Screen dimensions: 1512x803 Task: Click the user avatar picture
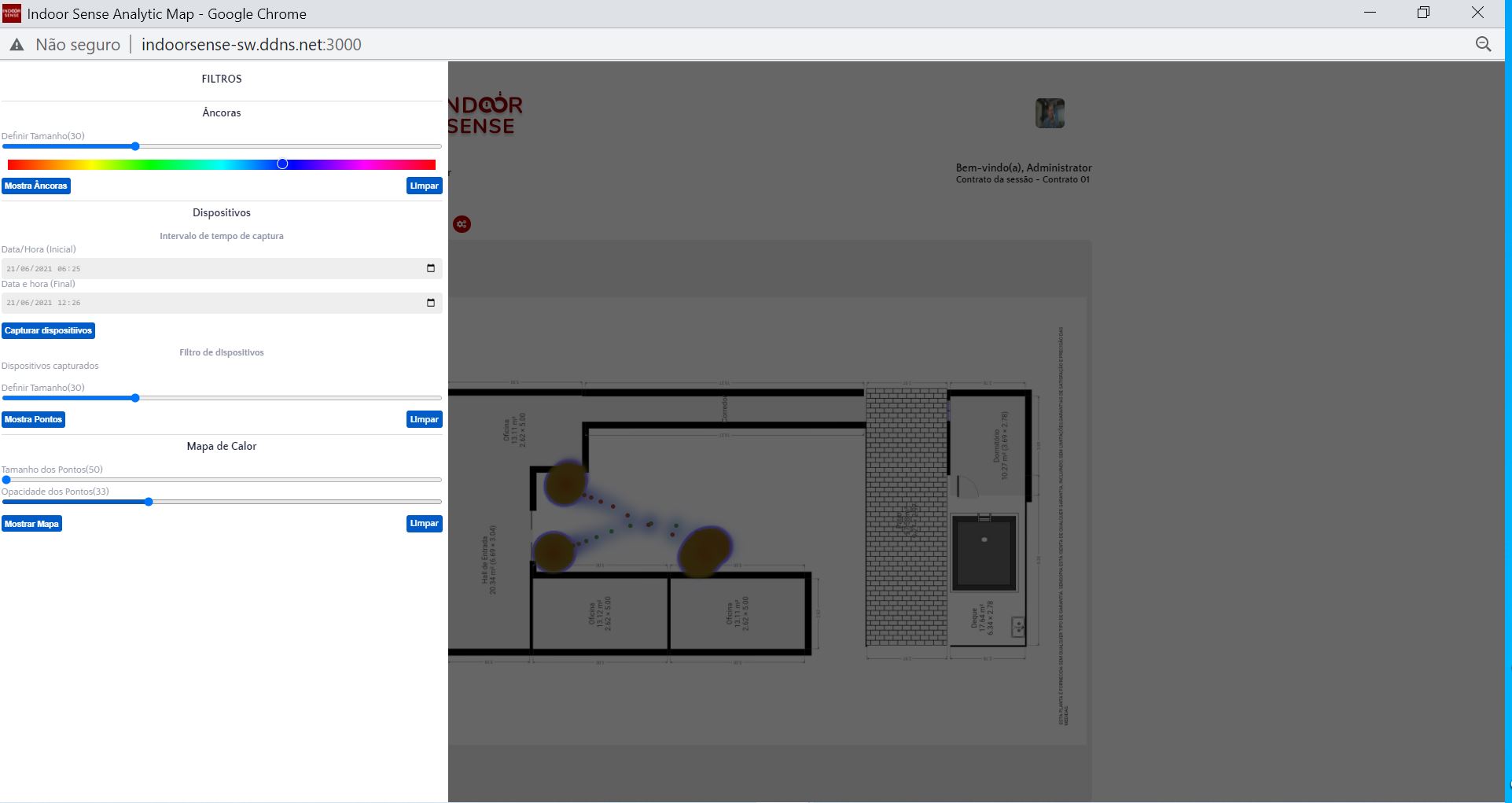(x=1050, y=113)
